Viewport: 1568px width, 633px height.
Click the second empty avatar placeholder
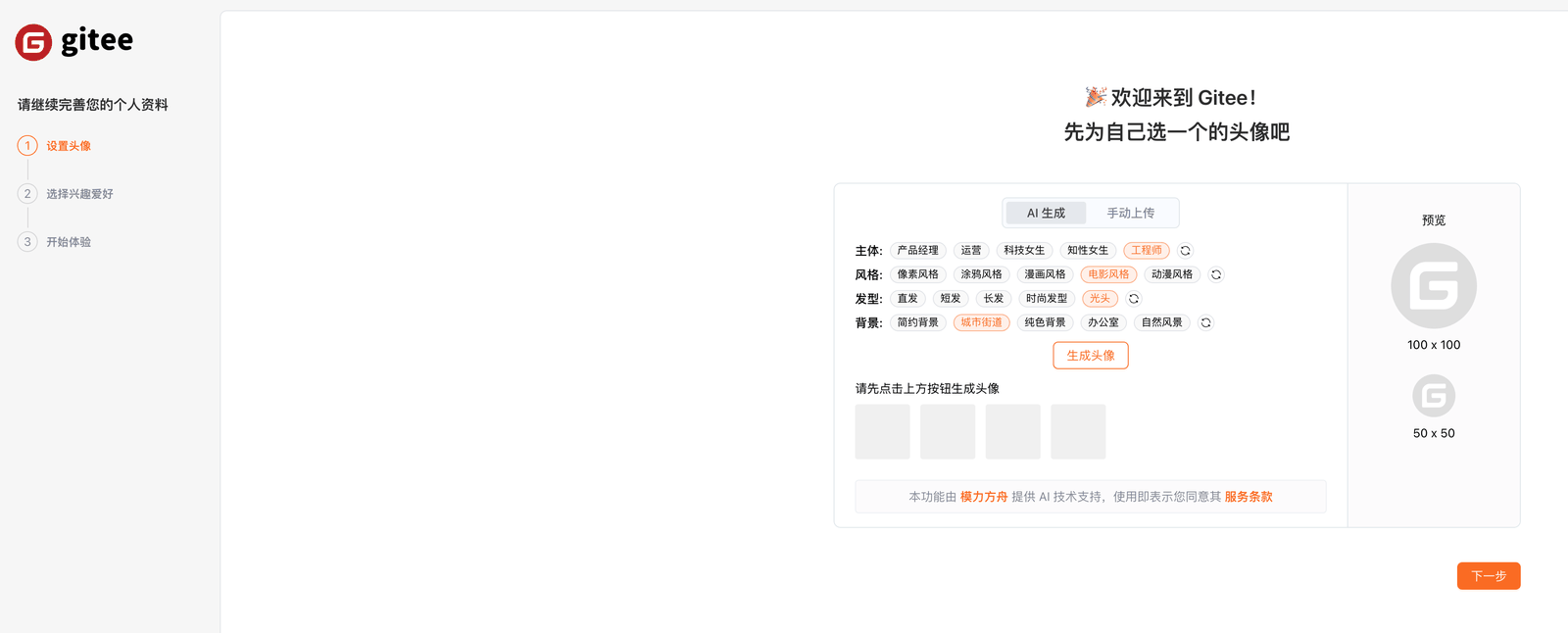(948, 432)
